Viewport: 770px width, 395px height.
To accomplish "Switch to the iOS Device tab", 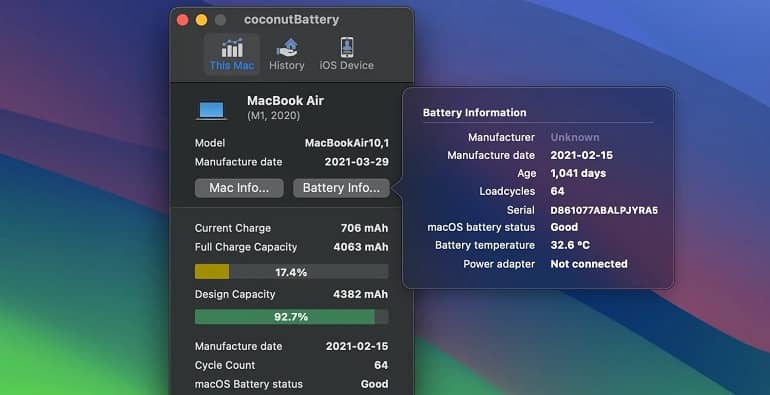I will tap(347, 54).
